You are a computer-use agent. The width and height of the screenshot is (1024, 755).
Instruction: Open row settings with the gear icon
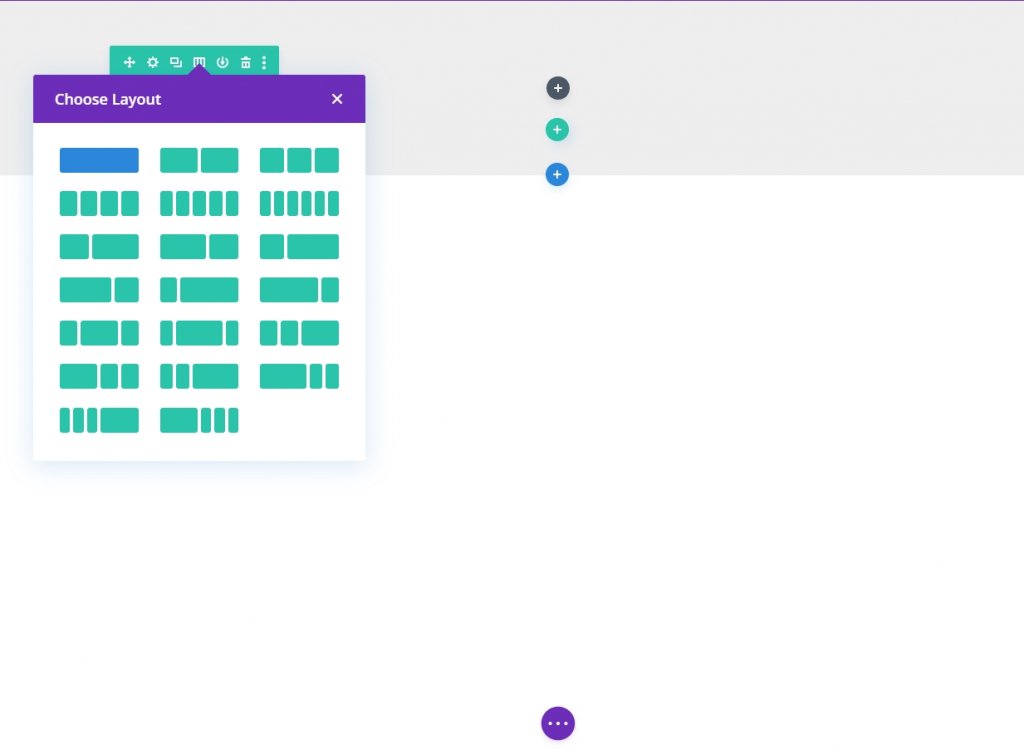click(153, 62)
